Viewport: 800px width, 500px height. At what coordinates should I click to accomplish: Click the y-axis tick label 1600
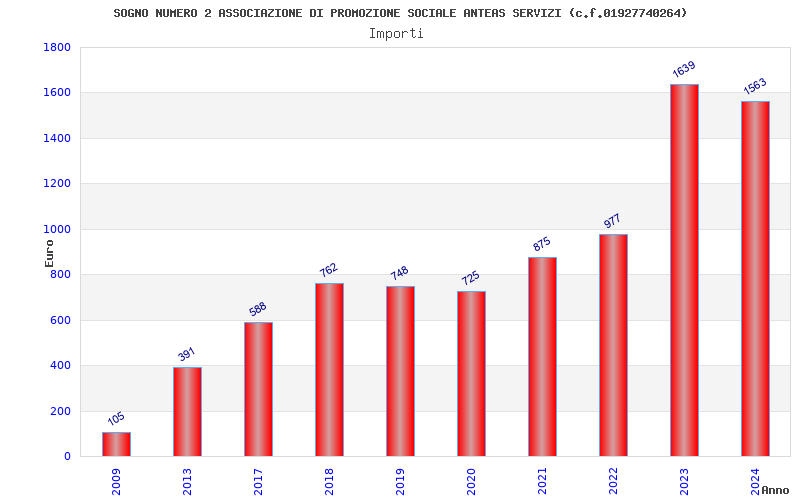(x=57, y=93)
